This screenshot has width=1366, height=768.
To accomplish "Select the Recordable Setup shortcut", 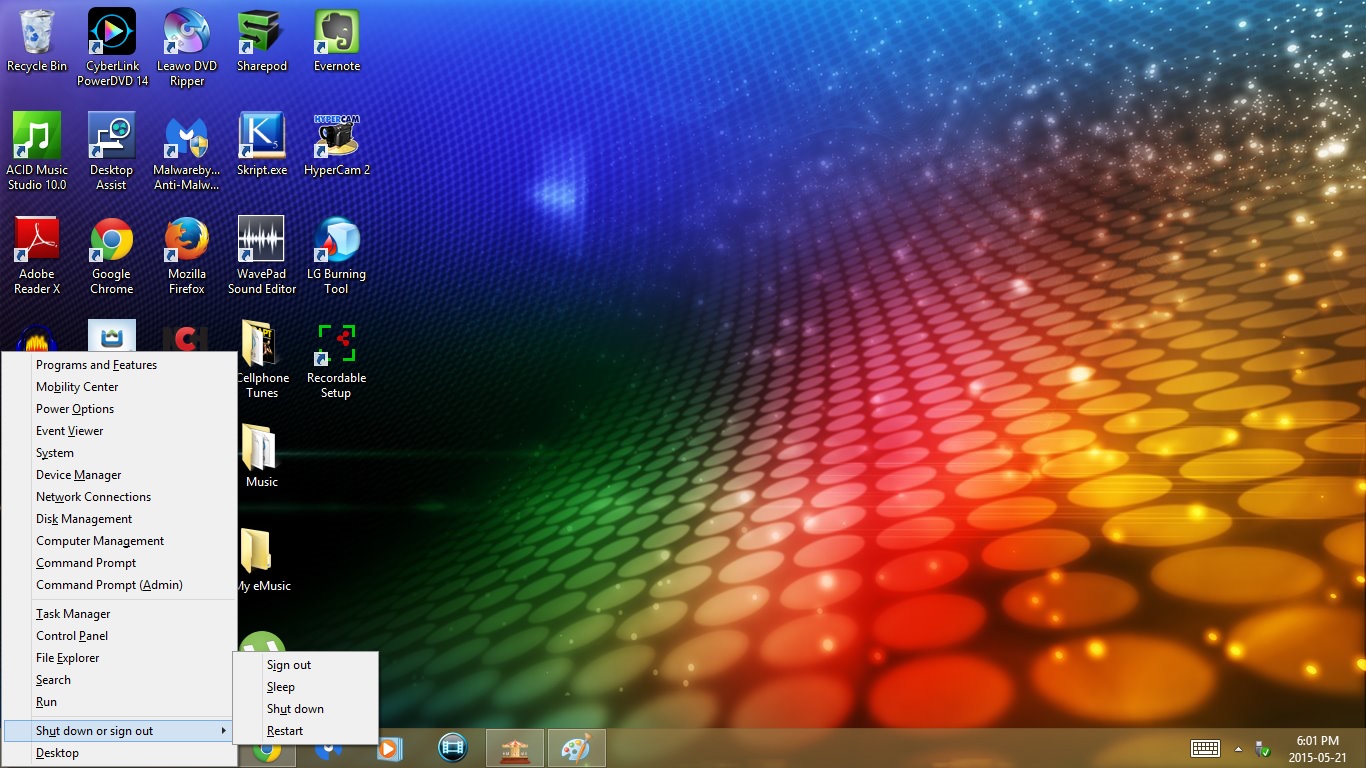I will click(x=337, y=360).
